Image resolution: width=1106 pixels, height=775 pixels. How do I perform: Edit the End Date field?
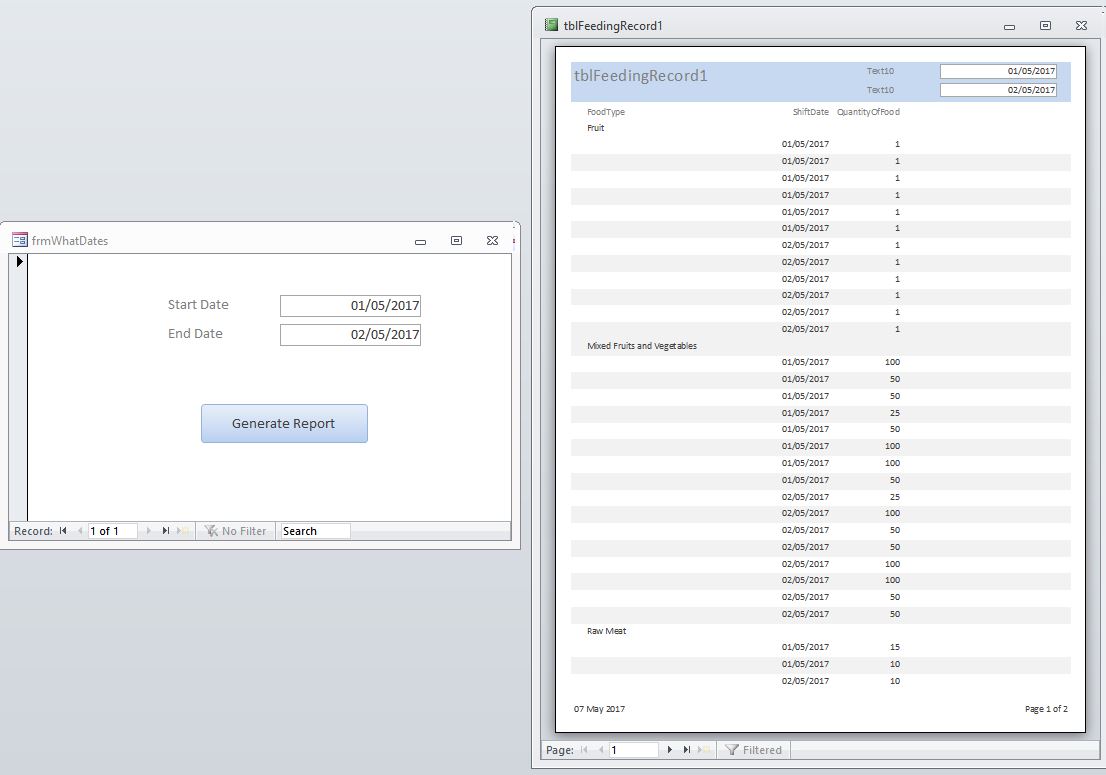click(x=350, y=334)
